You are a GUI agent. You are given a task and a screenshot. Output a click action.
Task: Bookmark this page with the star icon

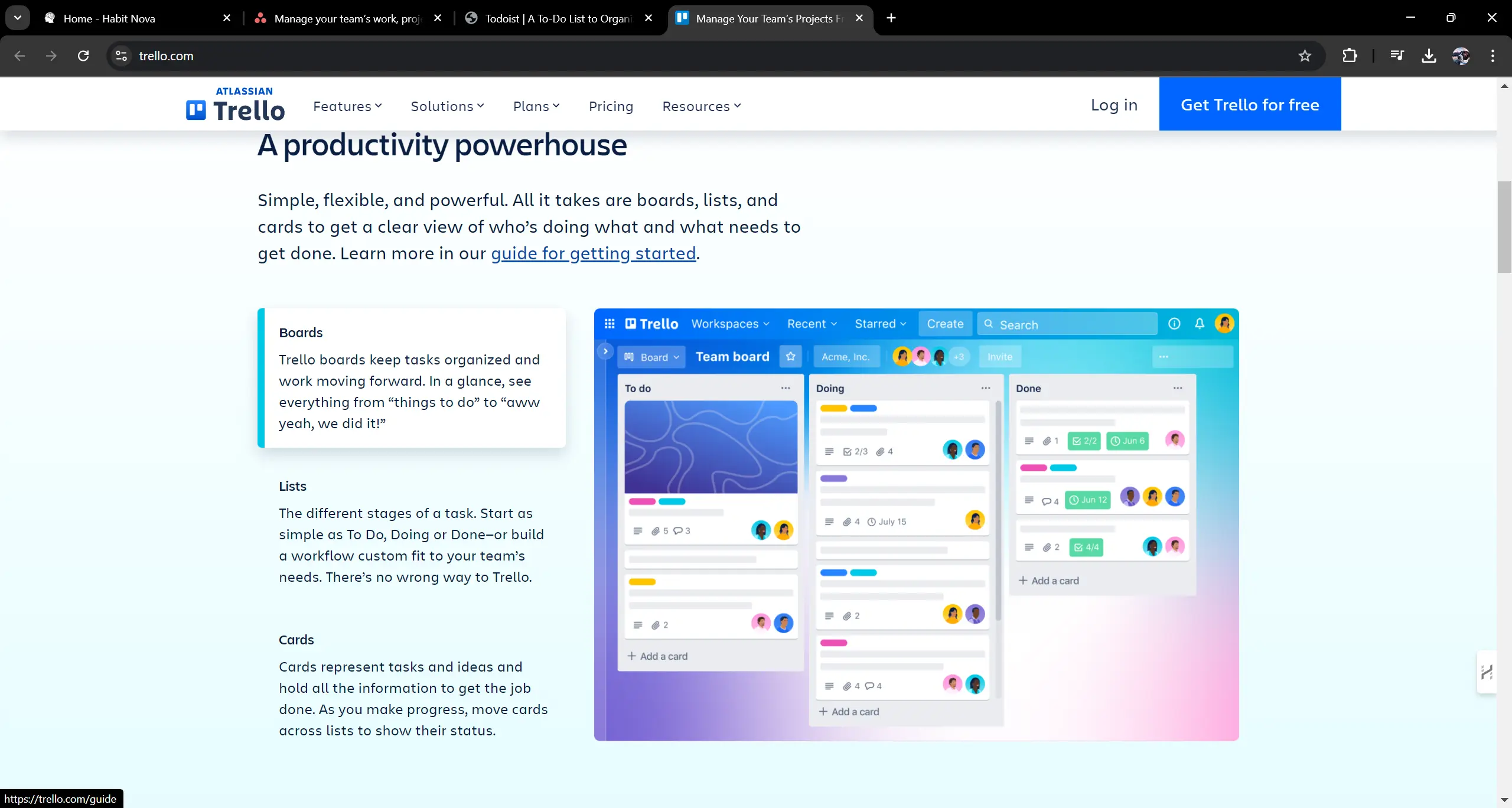click(x=1305, y=56)
